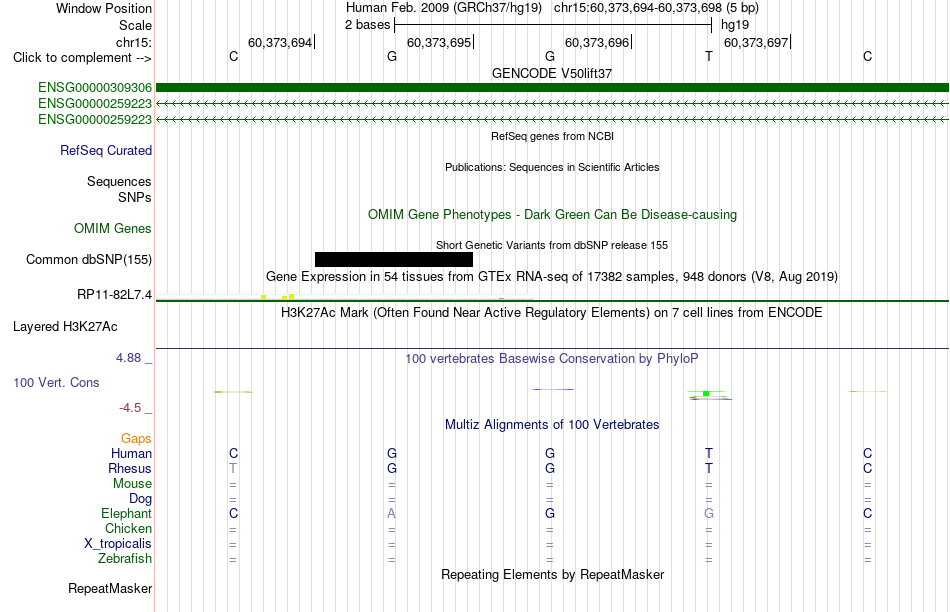Click the Gaps row label
The image size is (950, 612).
[x=136, y=438]
